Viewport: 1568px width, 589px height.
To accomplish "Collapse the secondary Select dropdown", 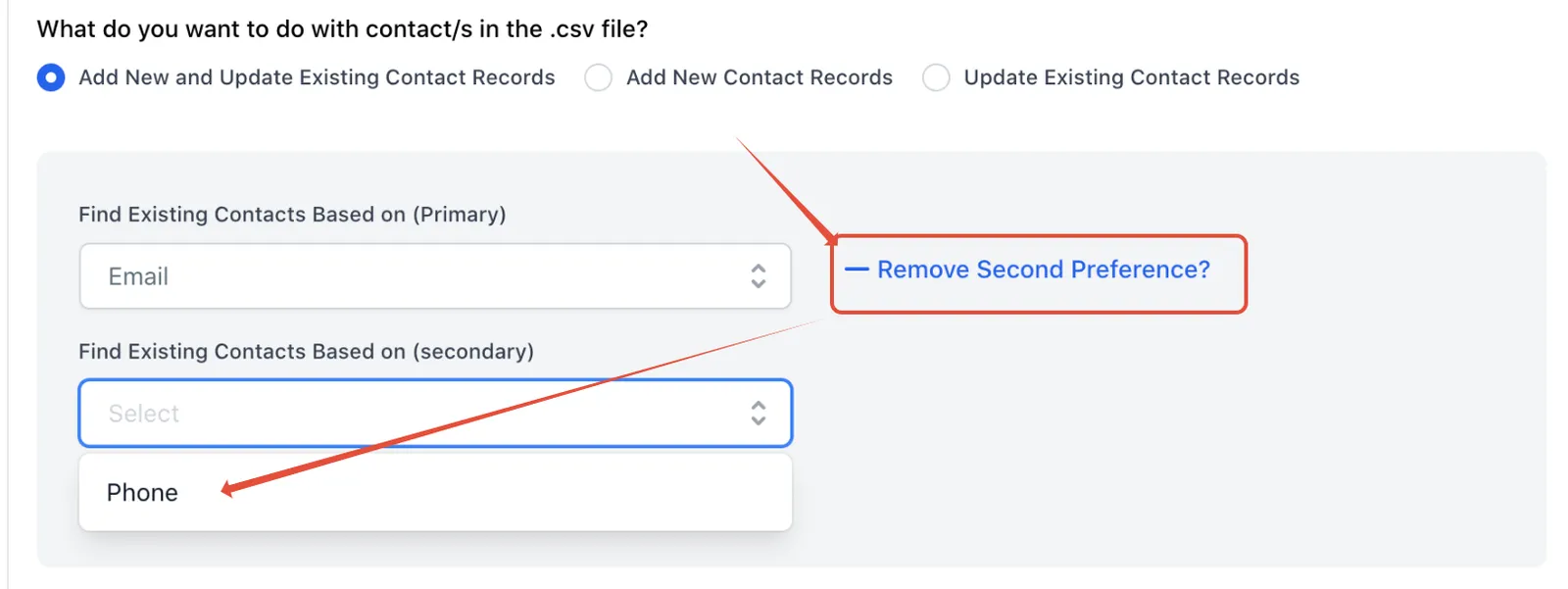I will click(x=435, y=414).
